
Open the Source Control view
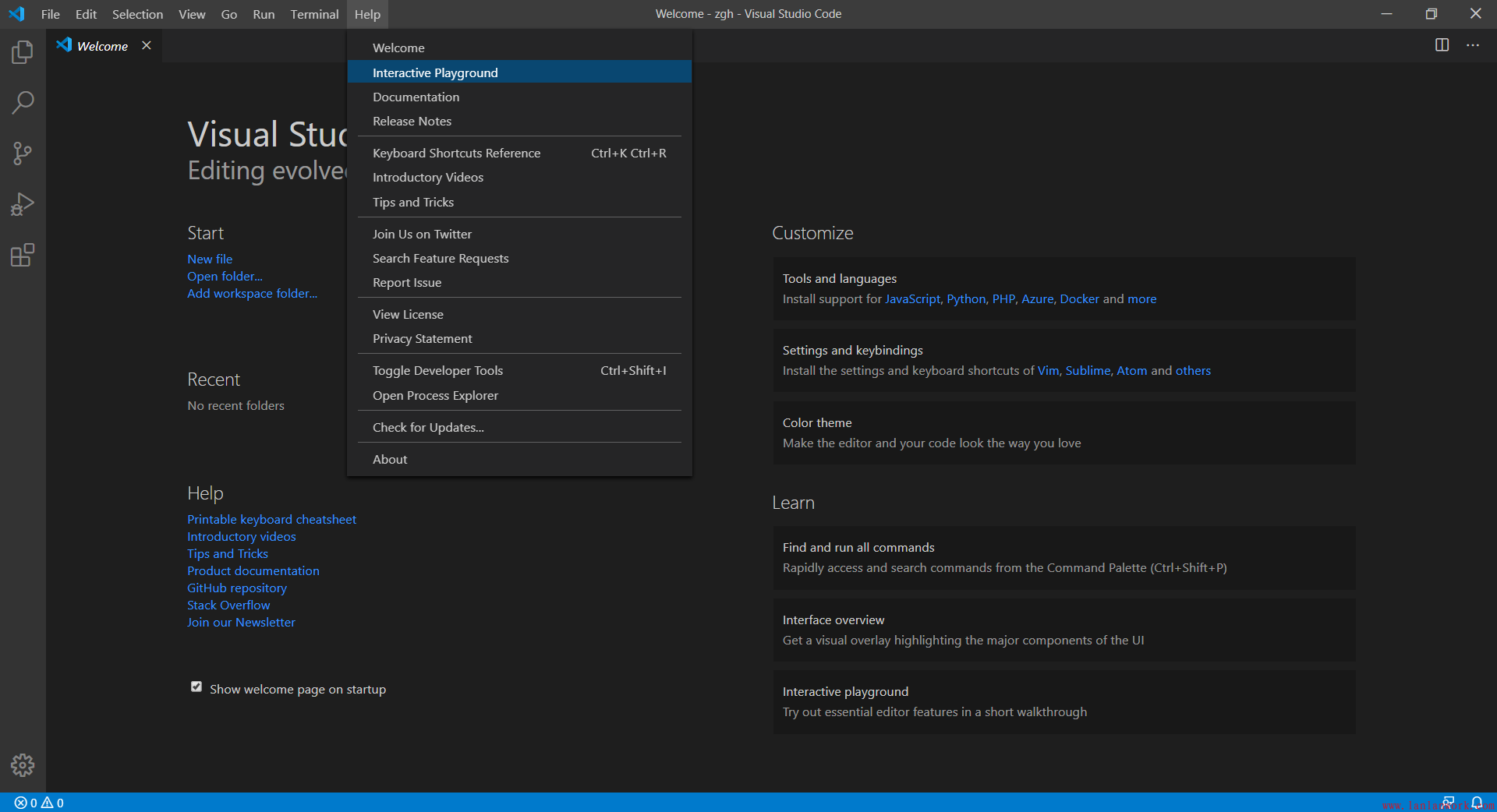23,154
